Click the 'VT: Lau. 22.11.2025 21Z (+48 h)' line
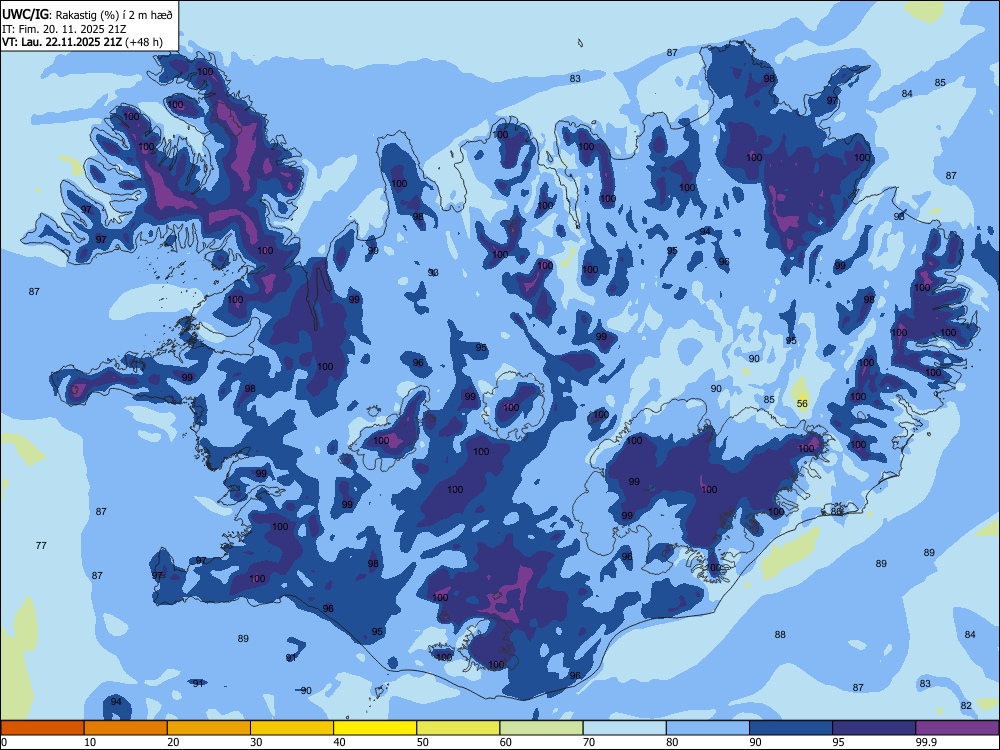Image resolution: width=1000 pixels, height=750 pixels. pos(82,42)
